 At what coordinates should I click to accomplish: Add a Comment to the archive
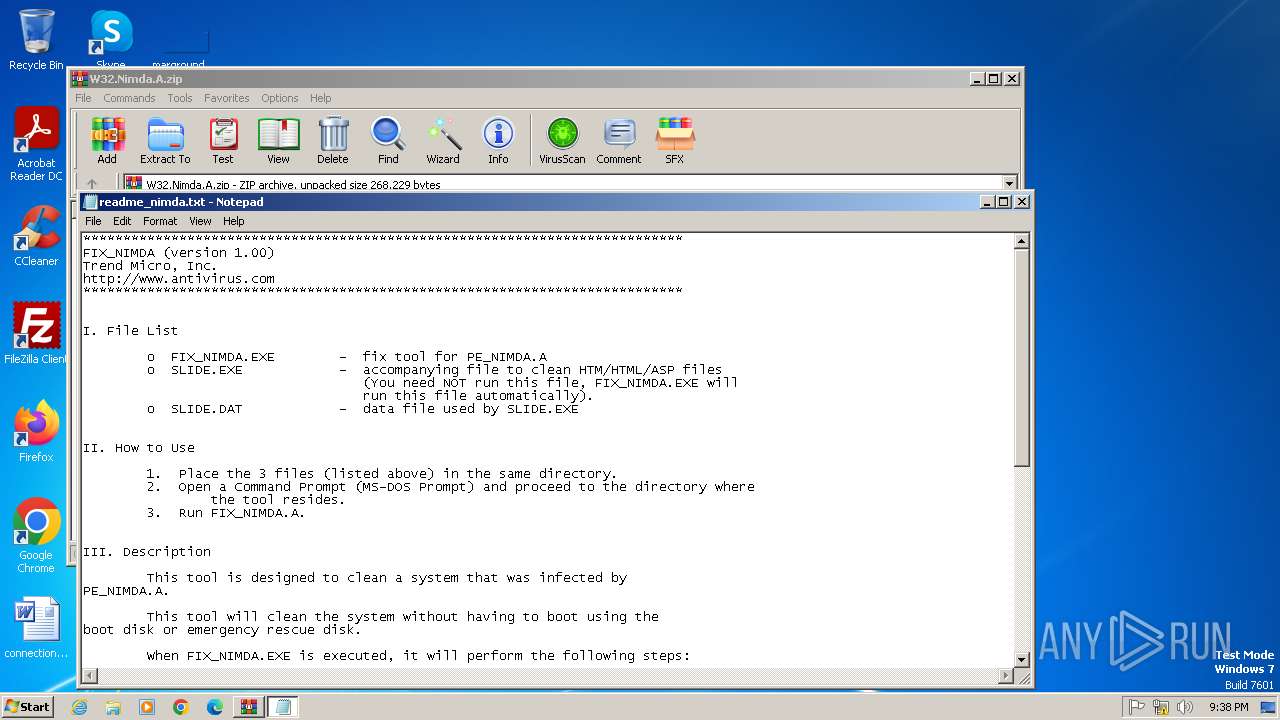point(619,140)
